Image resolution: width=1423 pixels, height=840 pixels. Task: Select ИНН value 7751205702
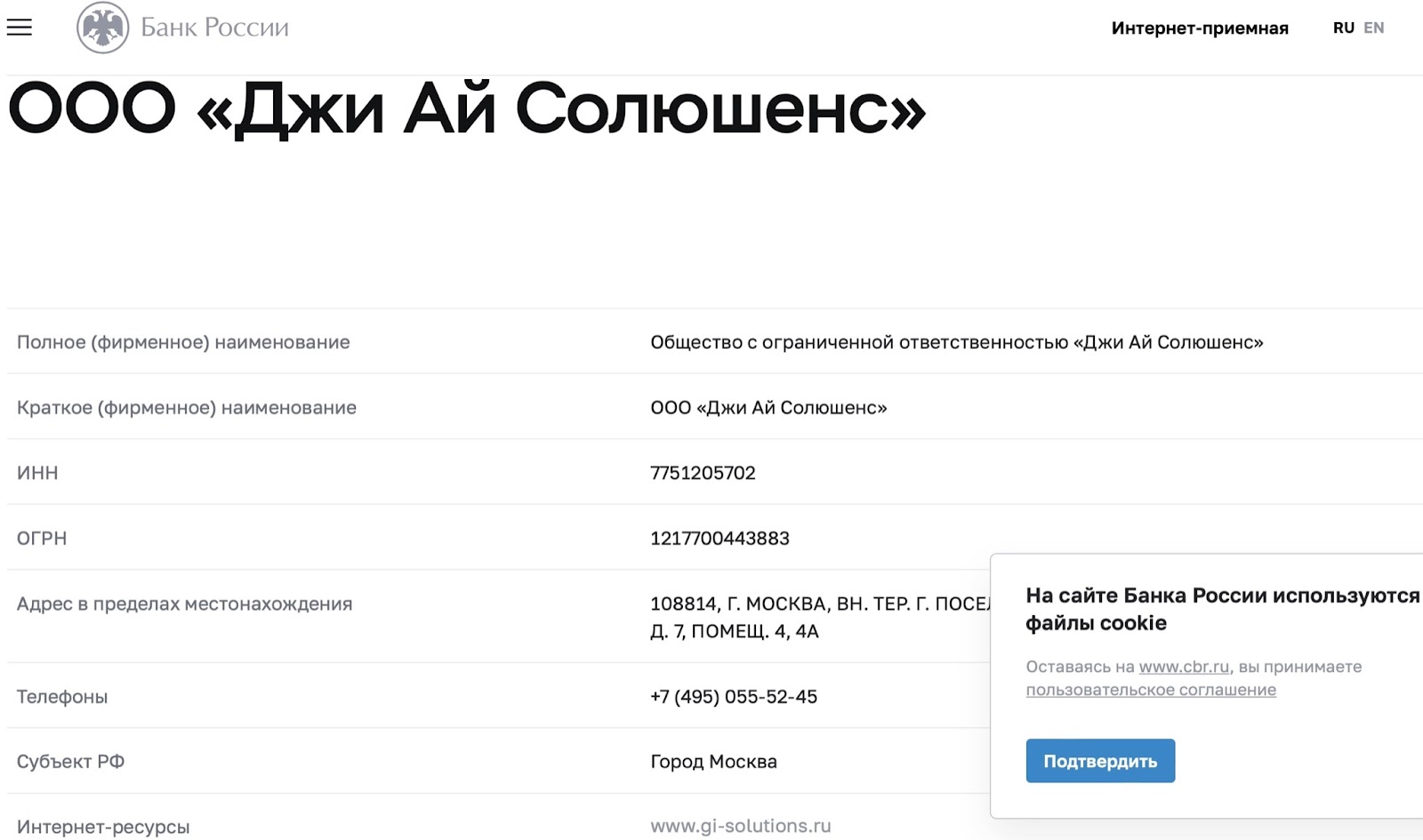click(x=703, y=473)
